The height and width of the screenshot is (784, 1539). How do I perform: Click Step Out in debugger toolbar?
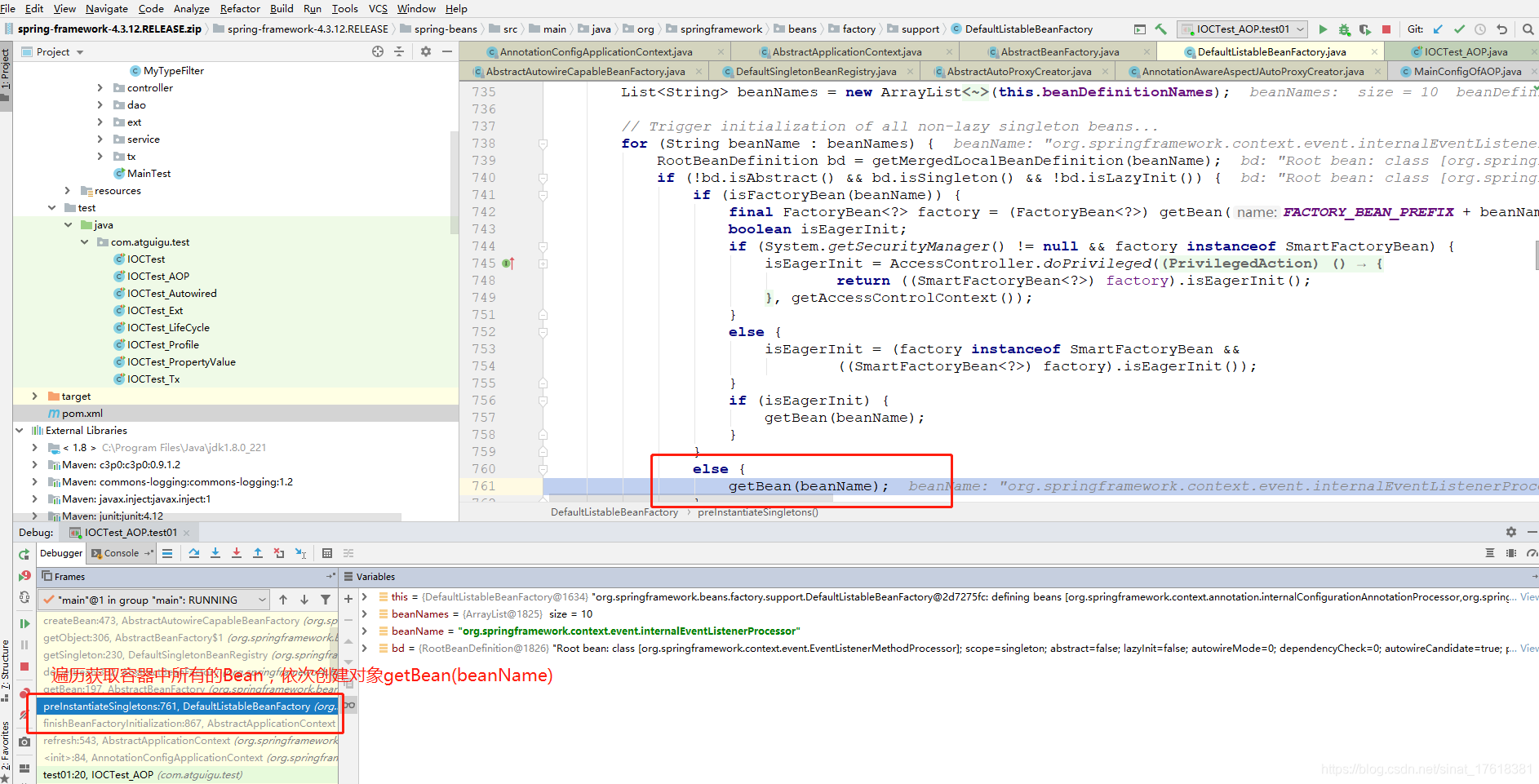click(258, 553)
